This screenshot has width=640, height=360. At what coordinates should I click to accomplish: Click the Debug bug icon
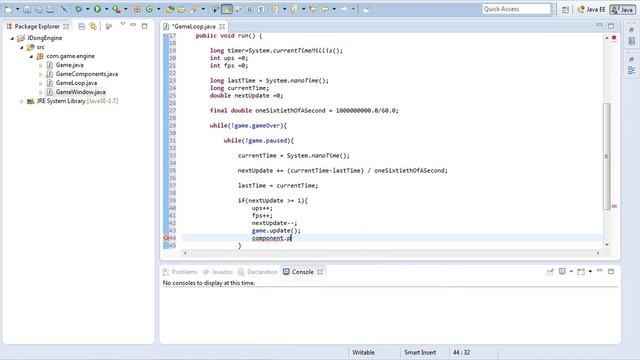[x=78, y=9]
